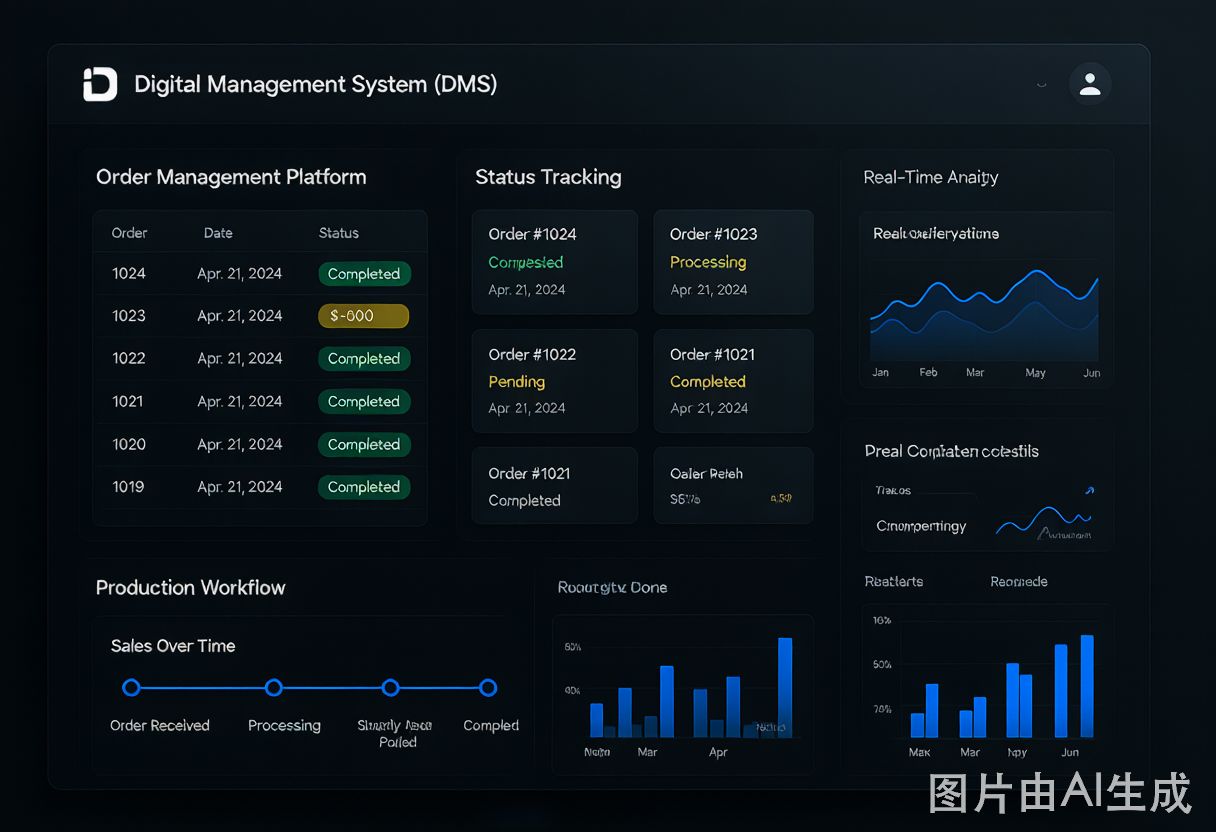Click the date cell of order 1021 row
1216x832 pixels.
tap(240, 402)
